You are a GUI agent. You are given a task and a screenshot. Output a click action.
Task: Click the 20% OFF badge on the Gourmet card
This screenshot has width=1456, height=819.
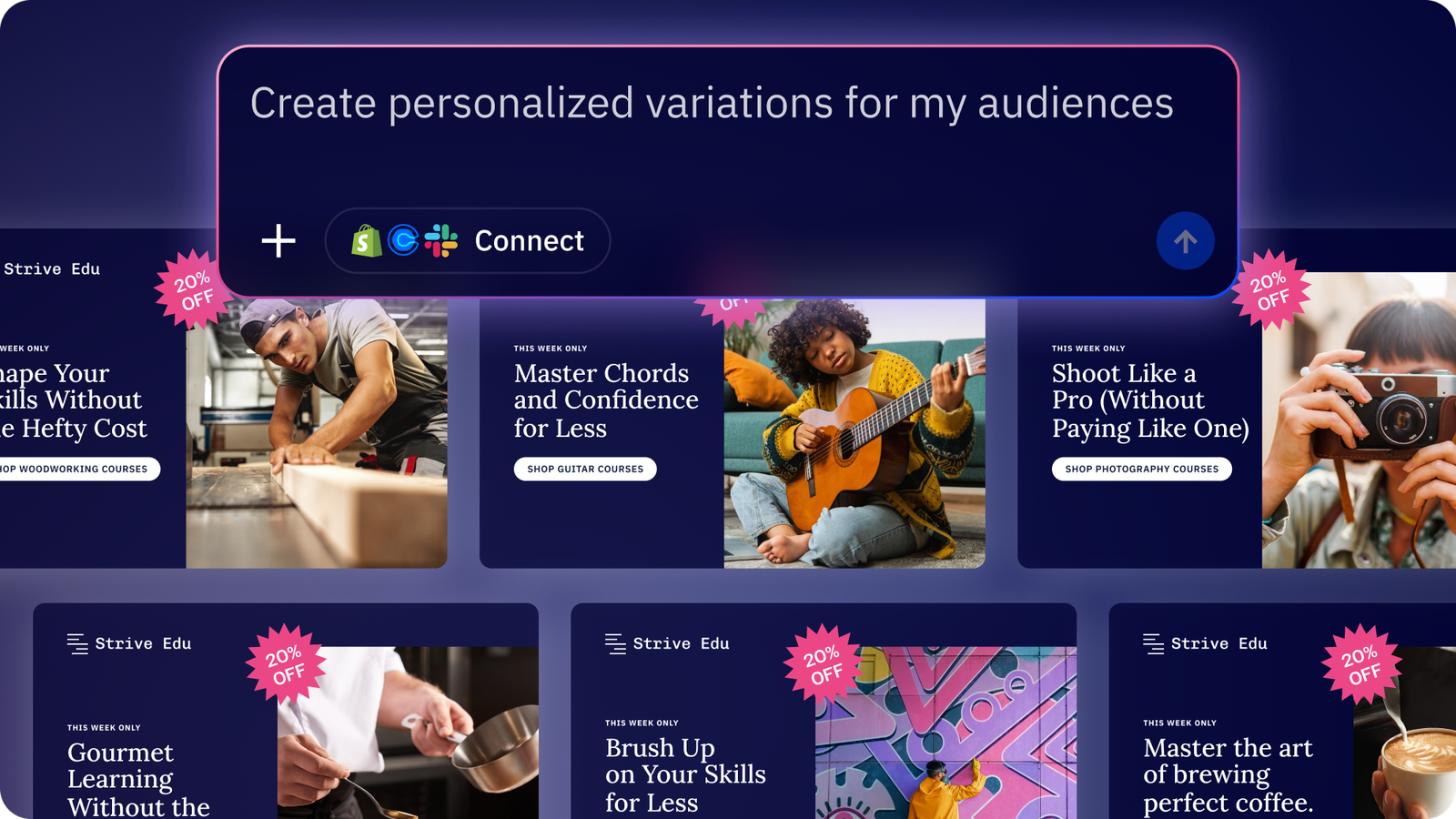286,664
